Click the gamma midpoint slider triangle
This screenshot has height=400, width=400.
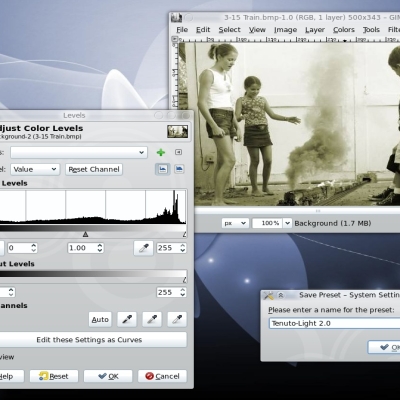[85, 234]
